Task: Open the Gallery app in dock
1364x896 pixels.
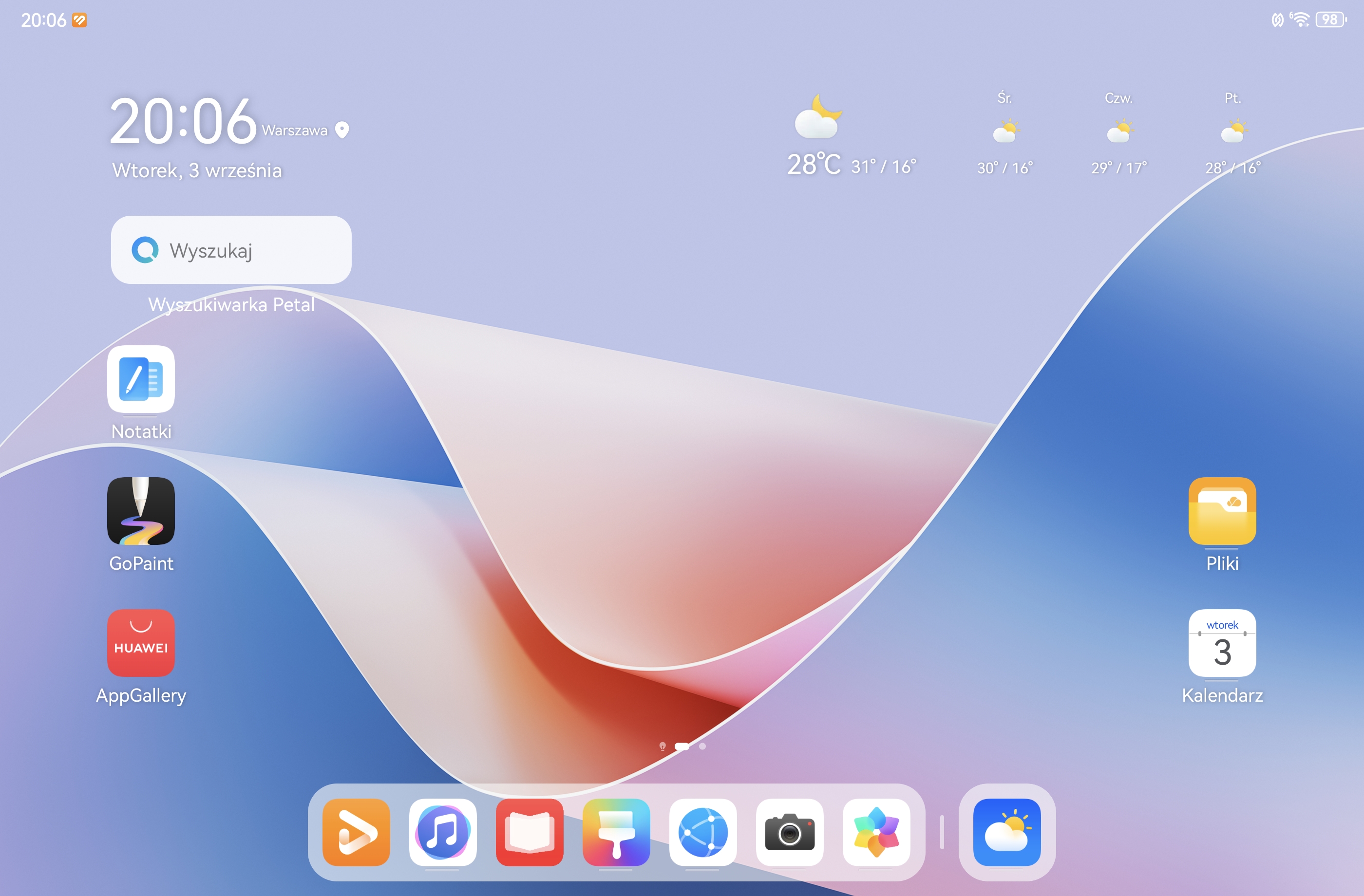Action: (876, 832)
